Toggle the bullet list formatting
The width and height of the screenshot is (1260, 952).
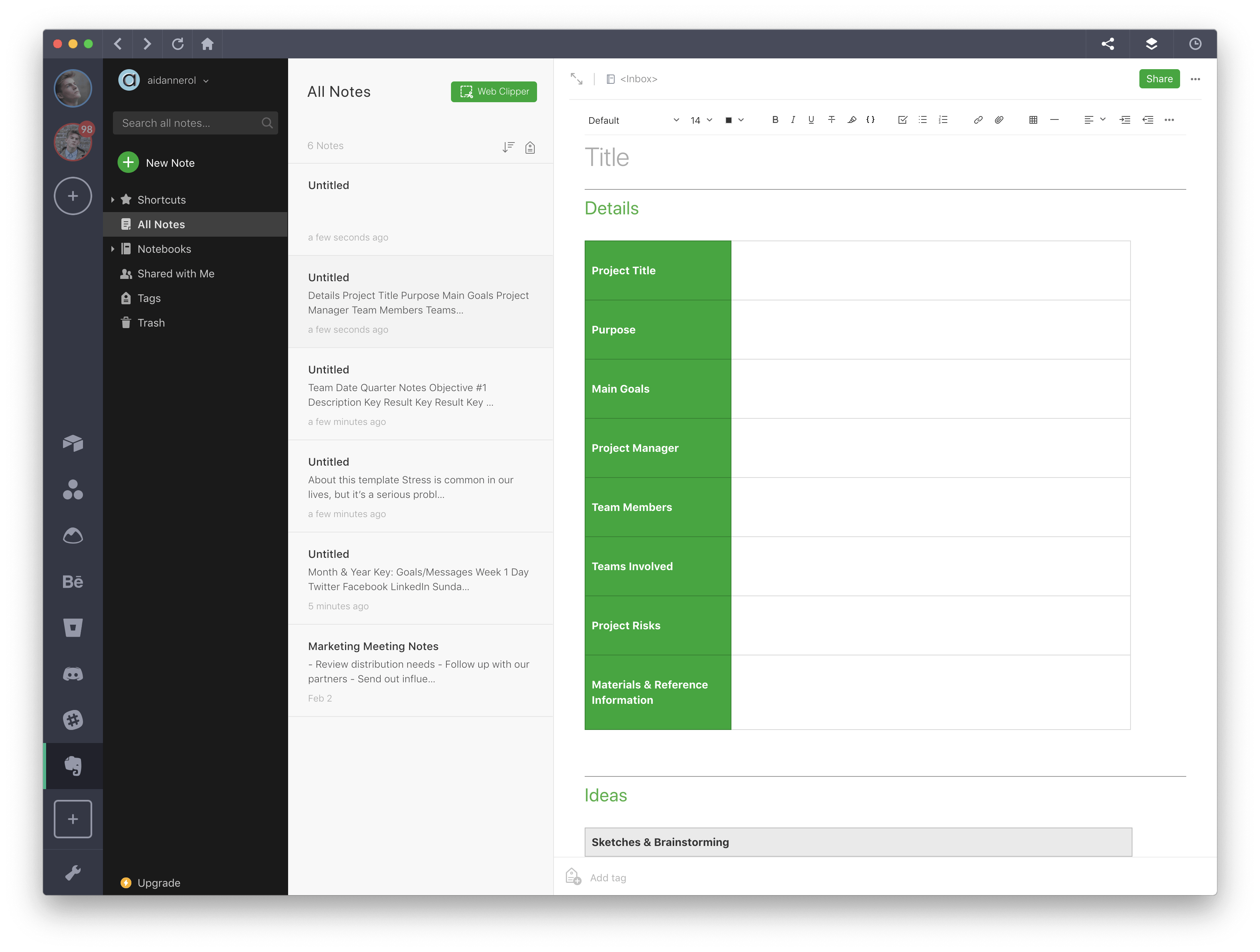coord(922,120)
